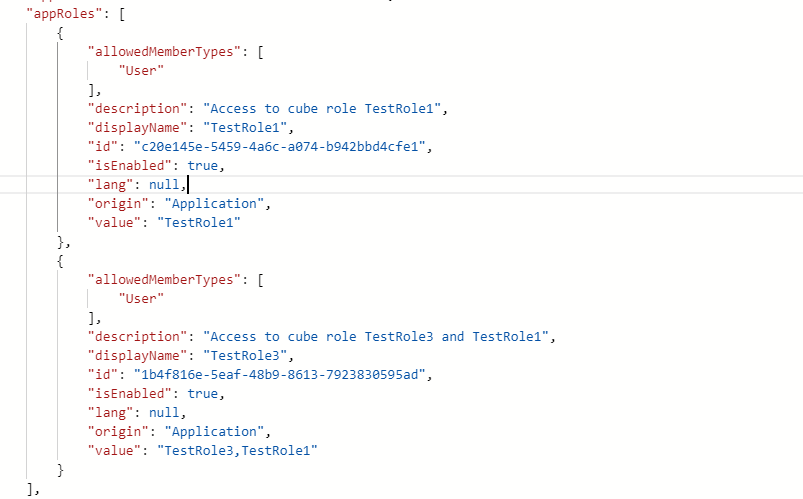Click the first role's isEnabled "true" value

(203, 166)
